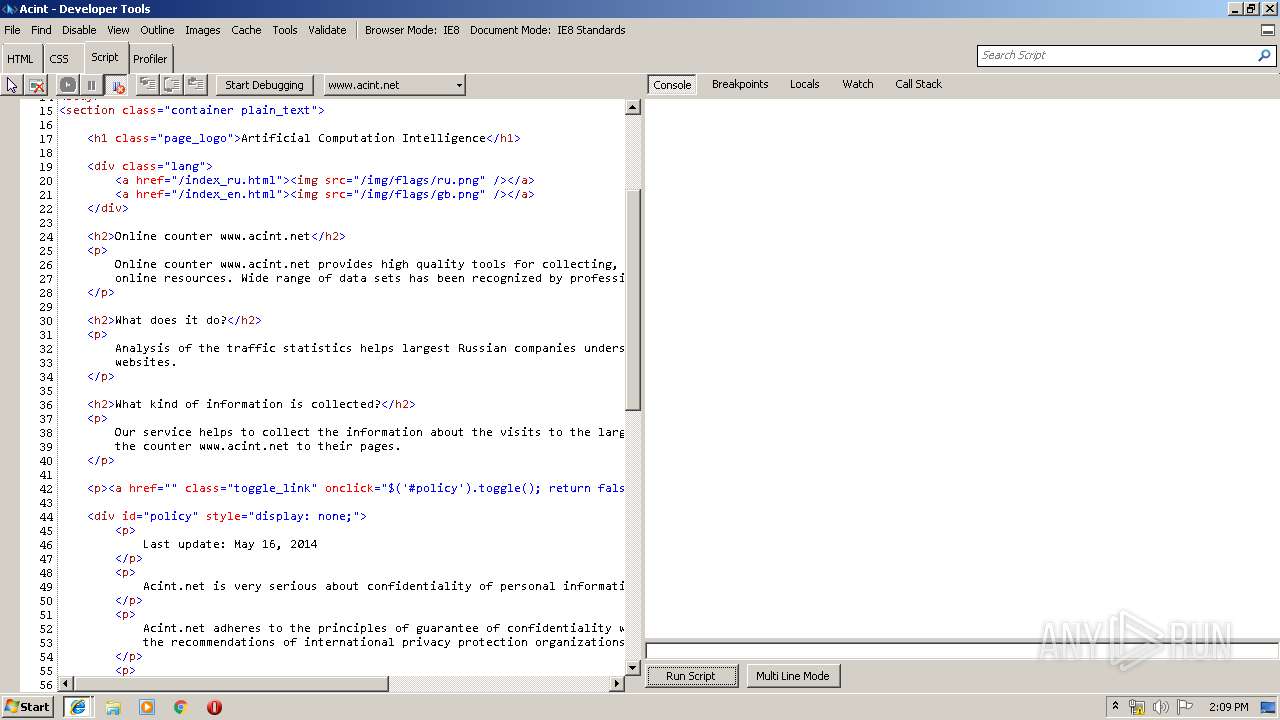Click the network status tray icon
Screen dimensions: 1280x720
[1137, 707]
